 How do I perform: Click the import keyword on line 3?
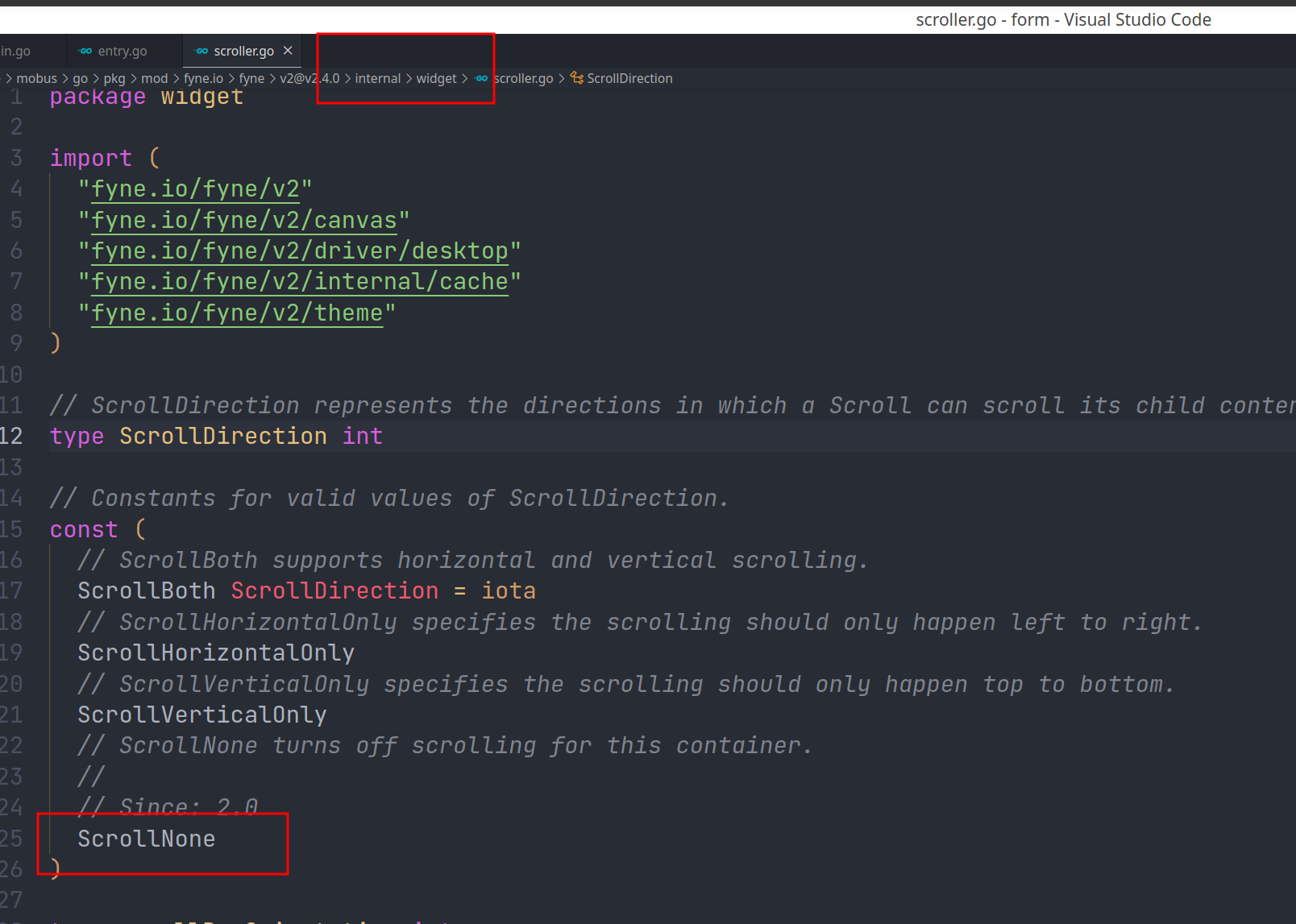[x=91, y=159]
